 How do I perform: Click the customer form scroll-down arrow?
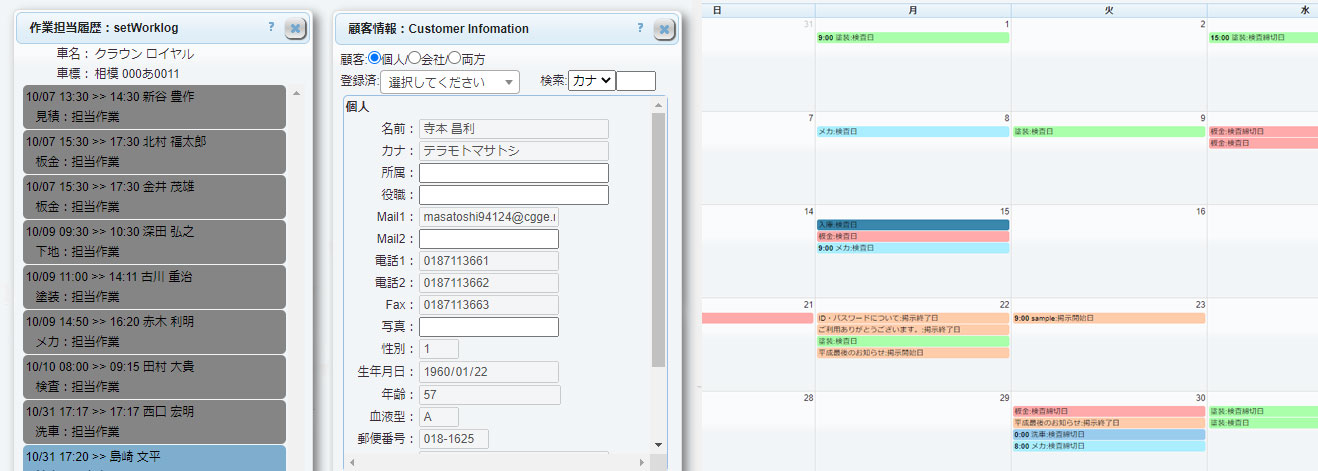pos(658,444)
